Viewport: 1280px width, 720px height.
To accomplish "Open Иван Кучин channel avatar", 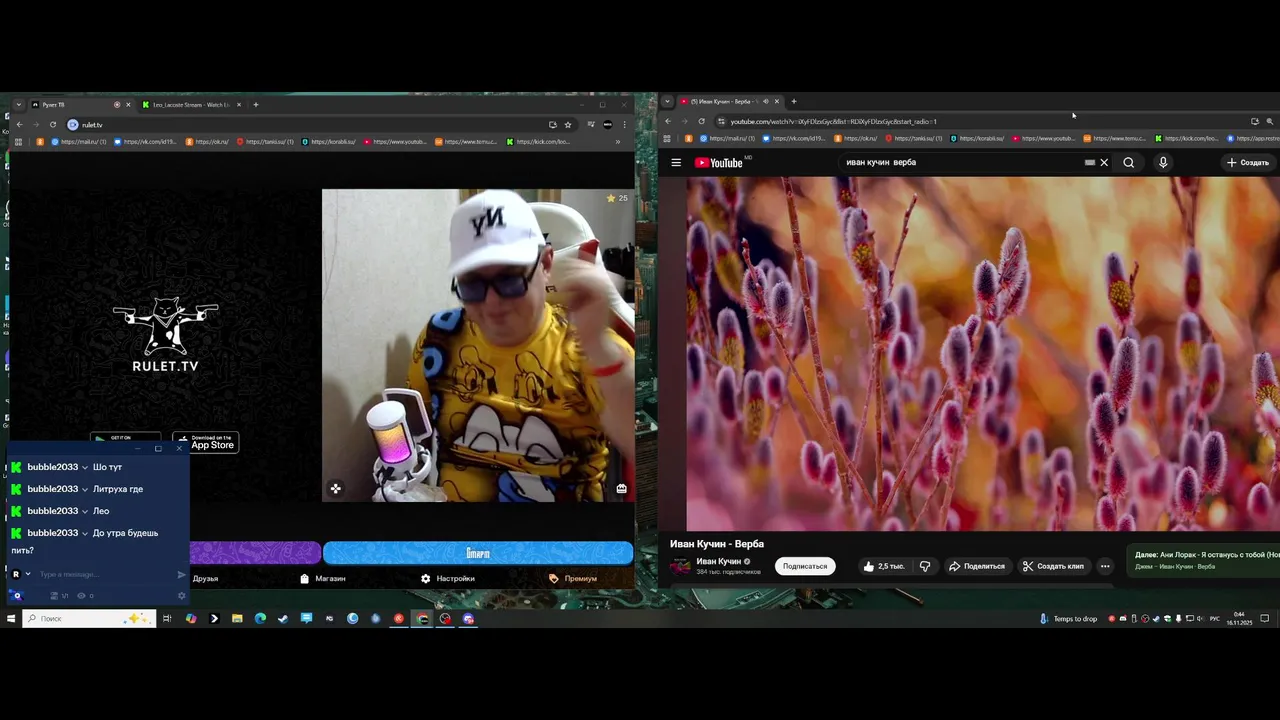I will click(x=681, y=566).
